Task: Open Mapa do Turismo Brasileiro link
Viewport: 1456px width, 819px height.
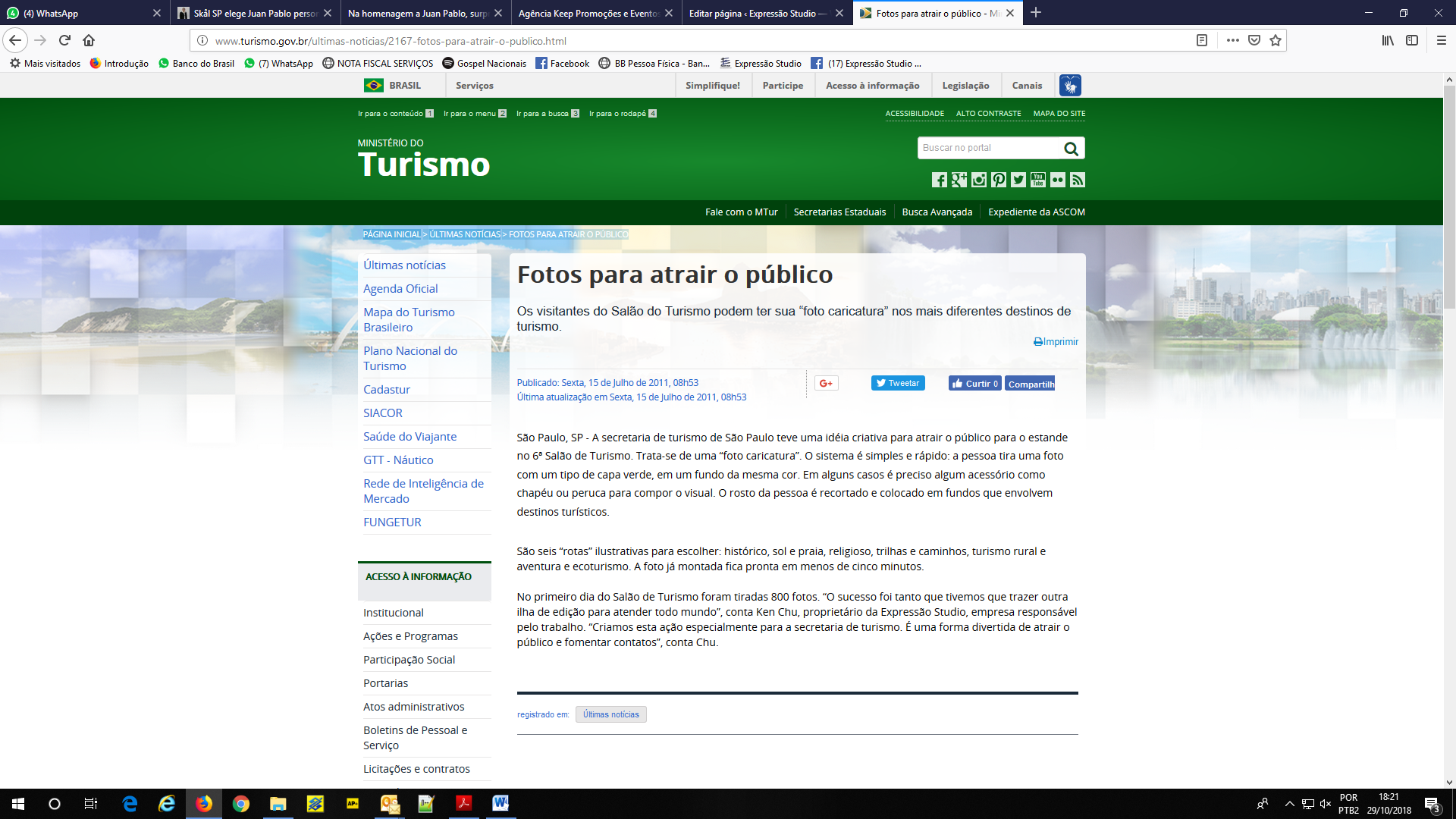Action: [x=409, y=320]
